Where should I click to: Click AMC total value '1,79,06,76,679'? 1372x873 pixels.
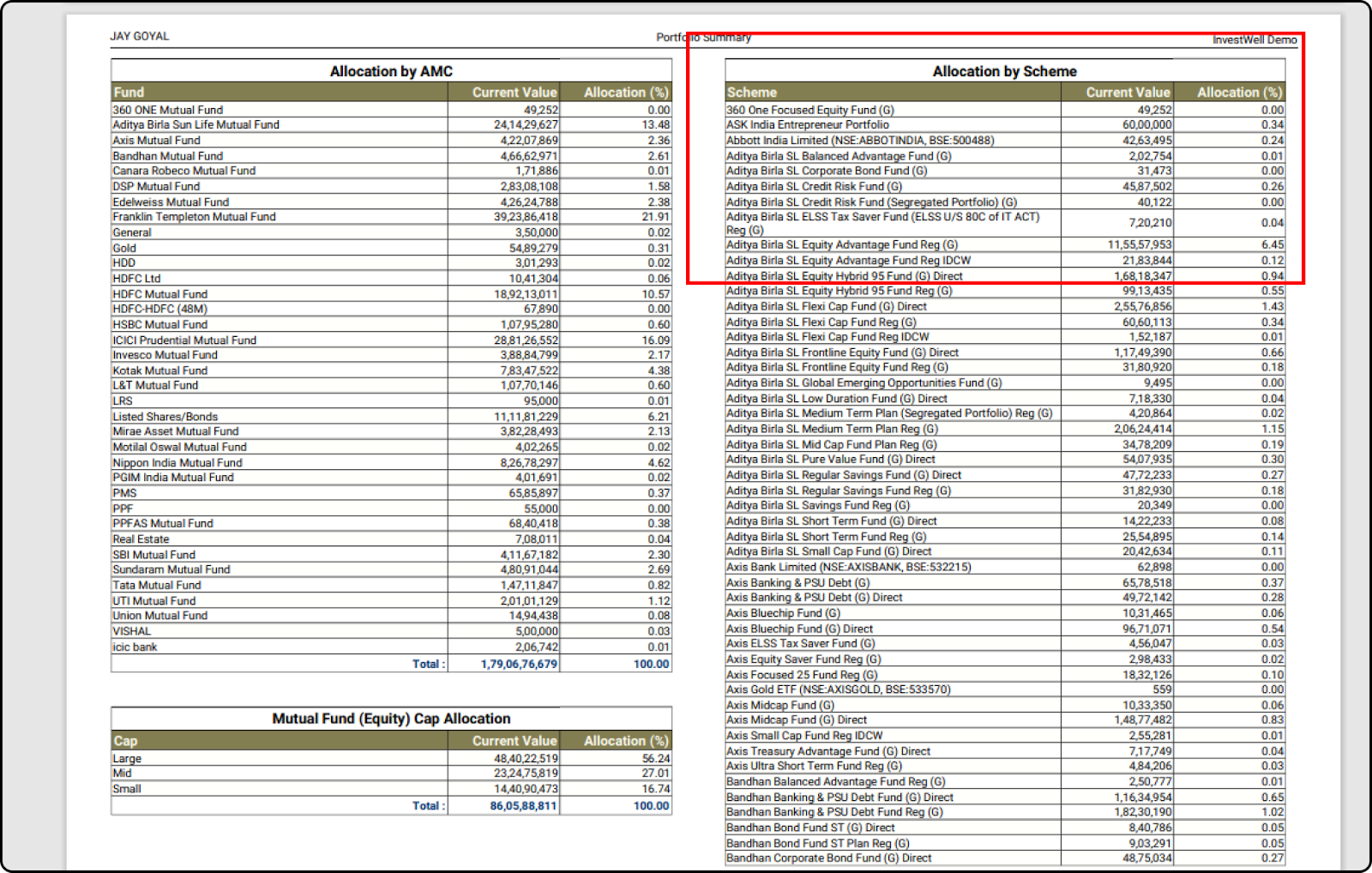coord(519,664)
